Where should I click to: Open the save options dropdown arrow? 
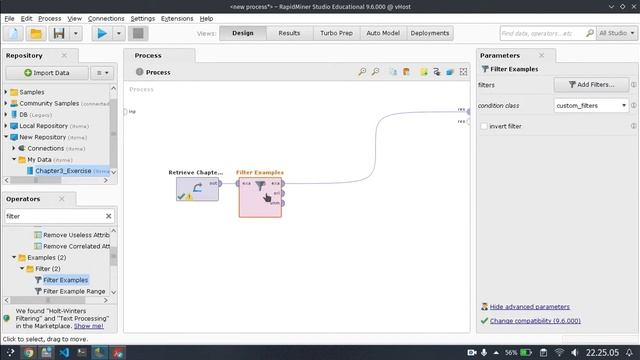(x=76, y=33)
